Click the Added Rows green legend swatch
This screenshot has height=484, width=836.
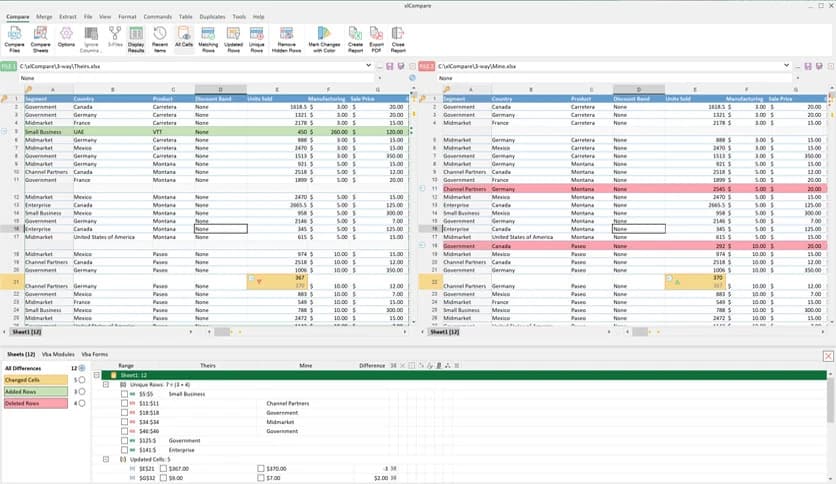36,392
